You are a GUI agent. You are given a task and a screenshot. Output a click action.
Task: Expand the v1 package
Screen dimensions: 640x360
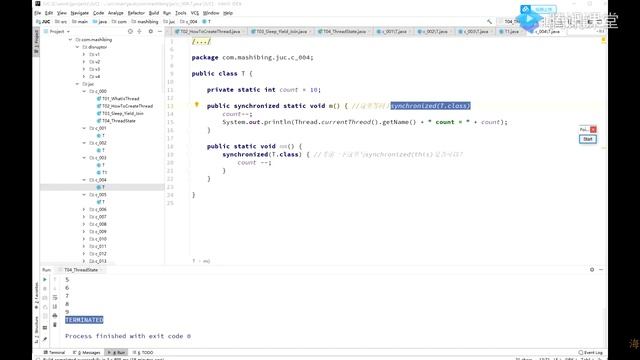pyautogui.click(x=84, y=54)
